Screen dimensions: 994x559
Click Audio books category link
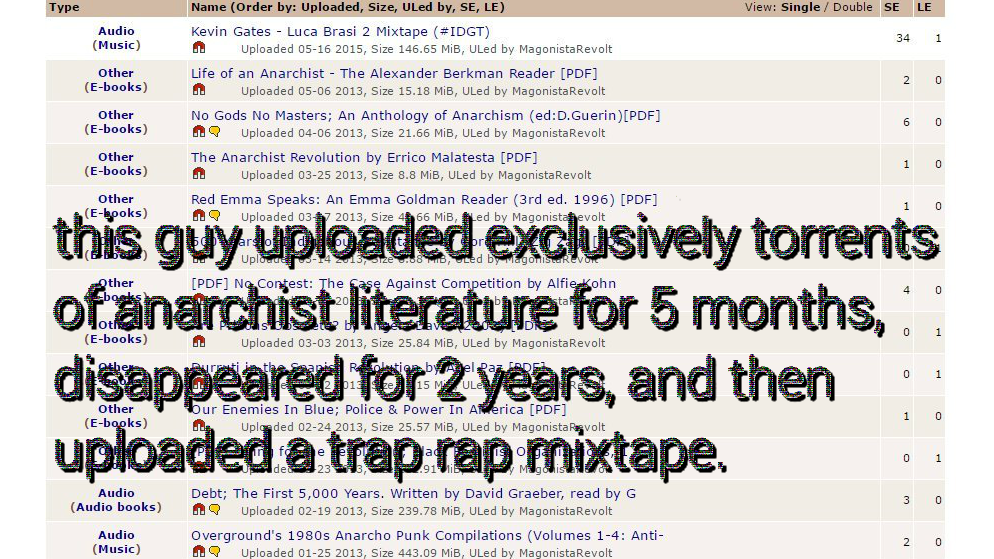(116, 507)
